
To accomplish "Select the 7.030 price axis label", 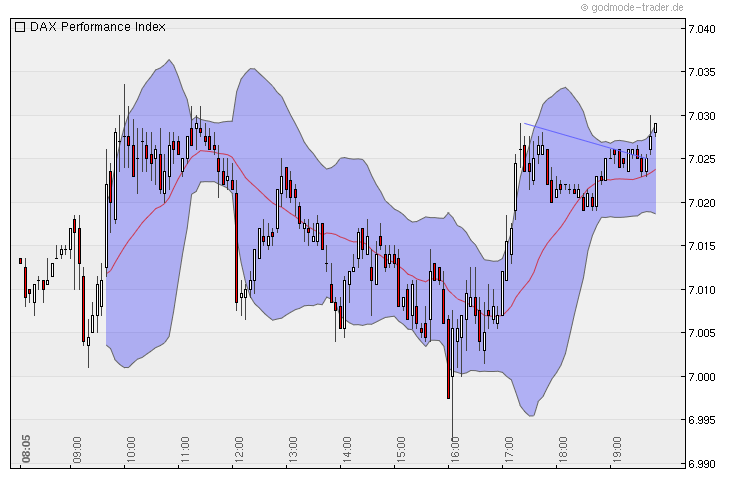I will pos(702,116).
